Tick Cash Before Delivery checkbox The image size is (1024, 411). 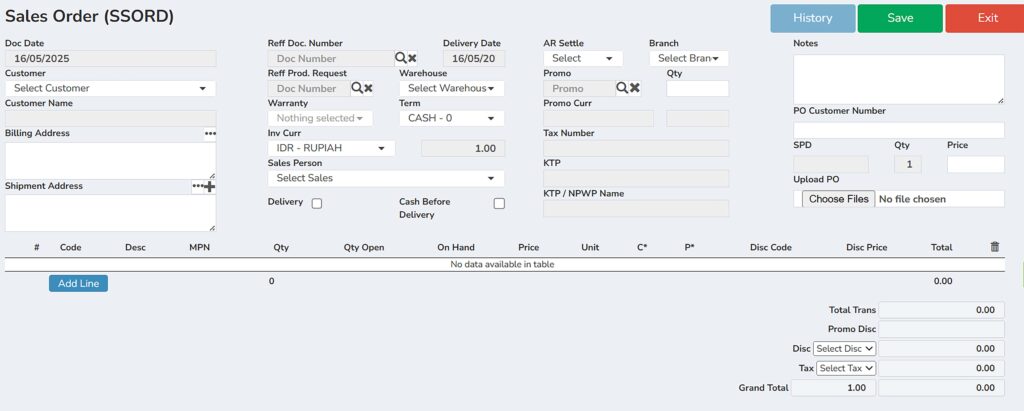499,203
